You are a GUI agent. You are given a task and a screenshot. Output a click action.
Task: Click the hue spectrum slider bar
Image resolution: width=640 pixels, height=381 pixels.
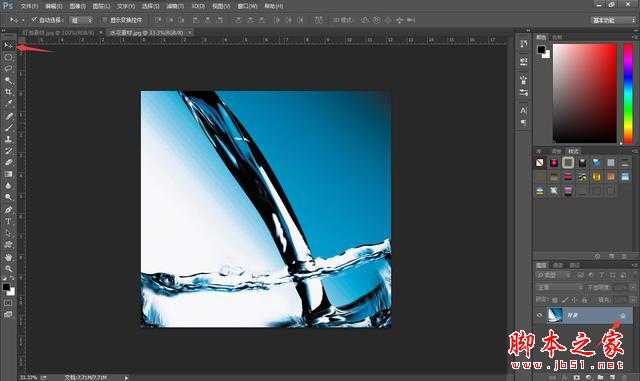pyautogui.click(x=629, y=94)
